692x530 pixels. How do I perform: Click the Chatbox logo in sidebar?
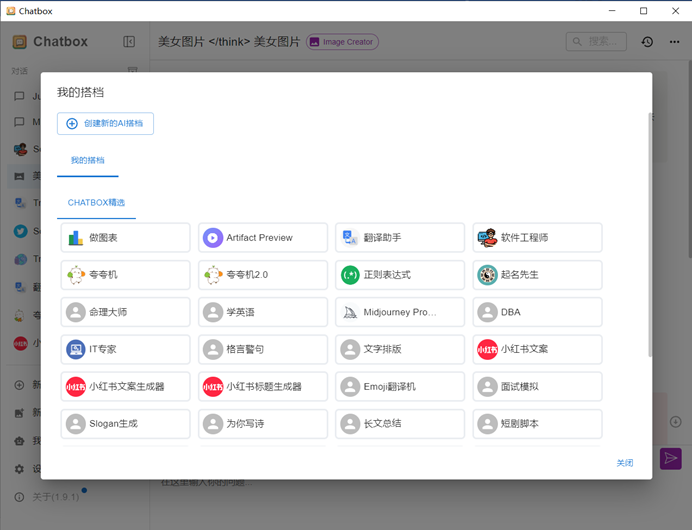pos(19,41)
